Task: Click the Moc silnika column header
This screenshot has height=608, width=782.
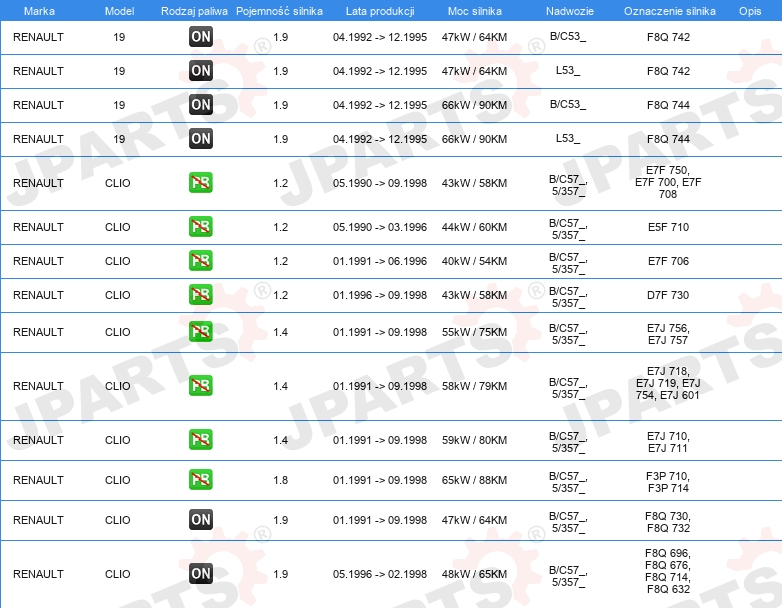Action: [475, 11]
